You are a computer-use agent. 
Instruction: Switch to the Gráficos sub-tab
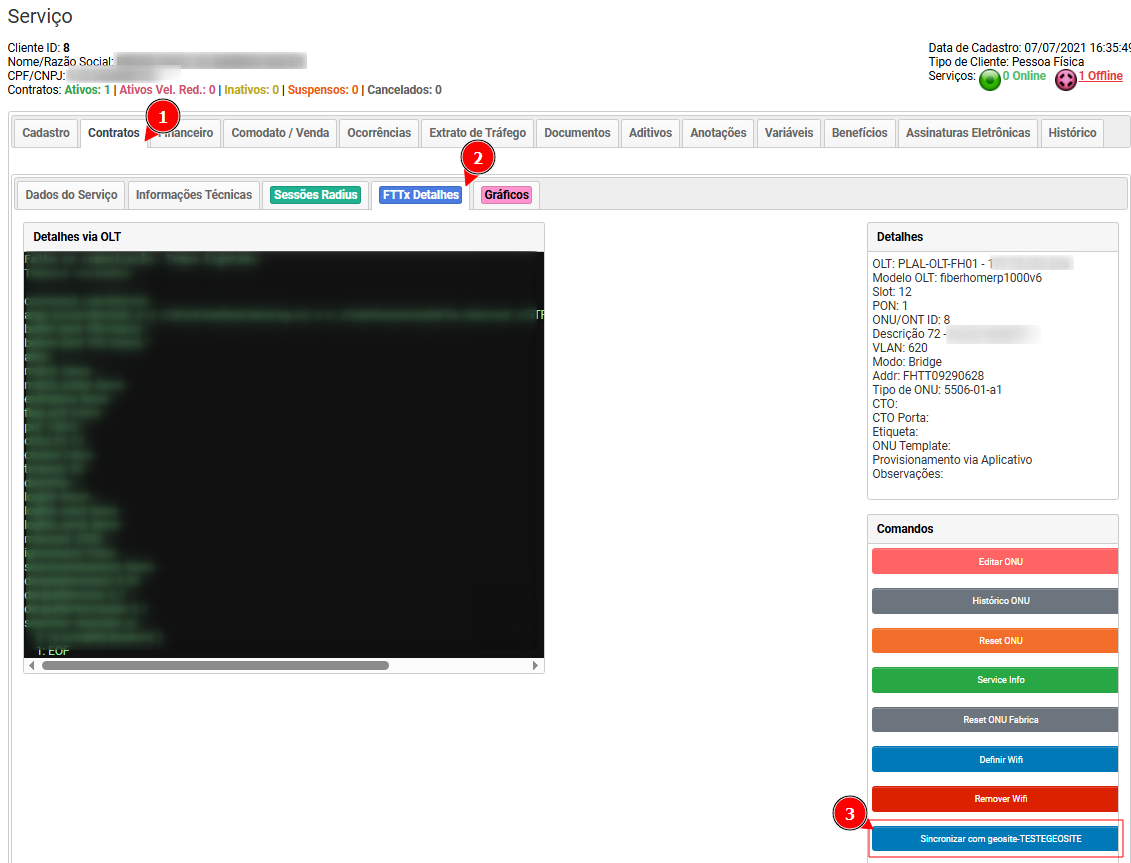pos(506,195)
